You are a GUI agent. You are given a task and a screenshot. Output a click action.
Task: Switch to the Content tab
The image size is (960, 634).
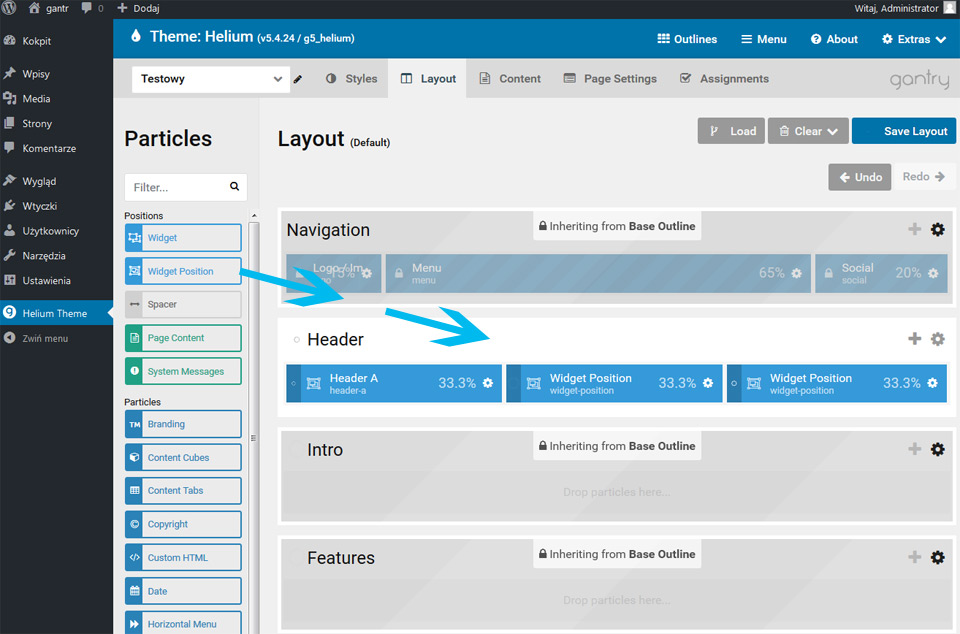point(510,78)
